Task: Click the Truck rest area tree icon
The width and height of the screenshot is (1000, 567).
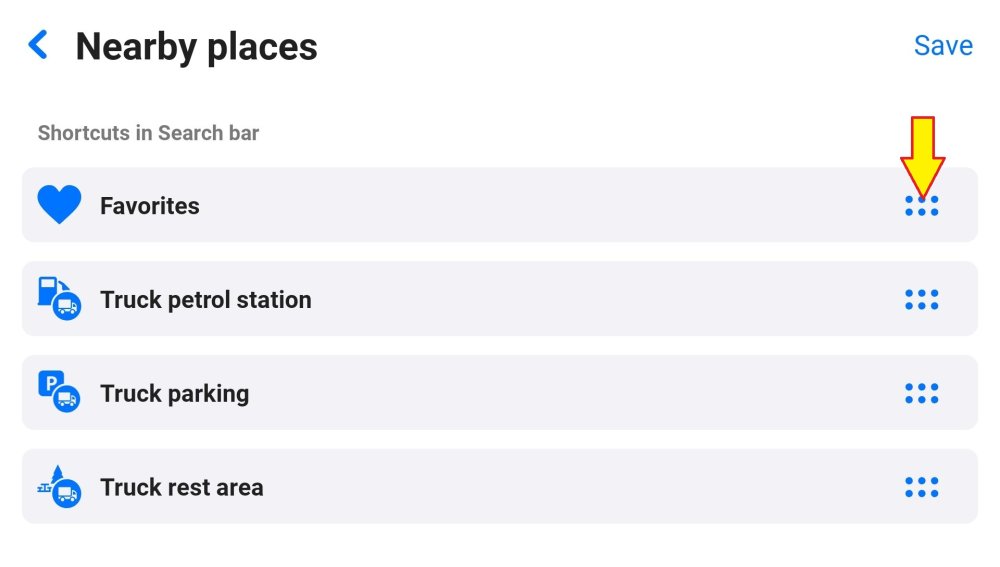Action: pyautogui.click(x=59, y=487)
